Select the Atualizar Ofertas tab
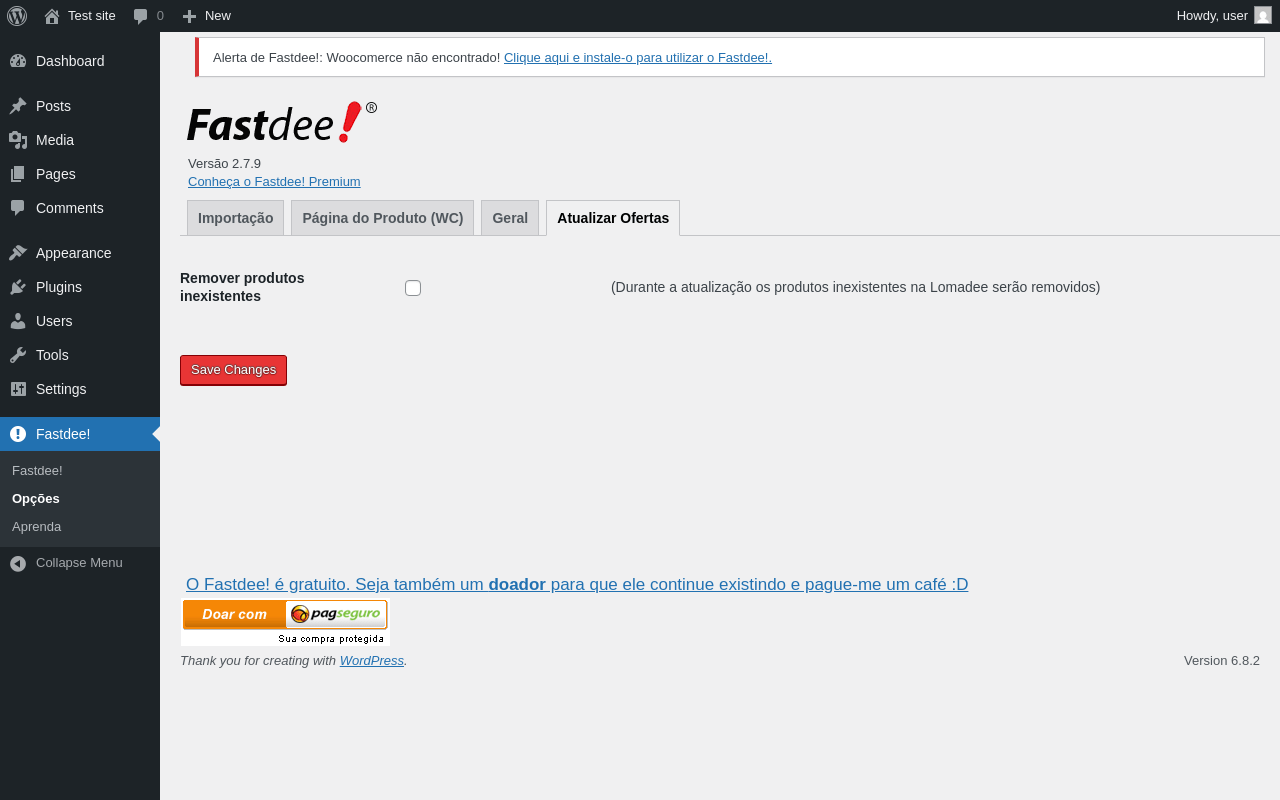This screenshot has height=800, width=1280. coord(613,218)
